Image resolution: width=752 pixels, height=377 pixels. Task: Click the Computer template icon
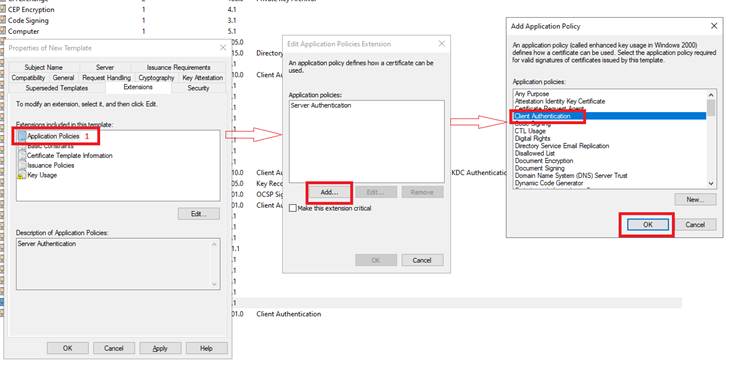pyautogui.click(x=3, y=31)
